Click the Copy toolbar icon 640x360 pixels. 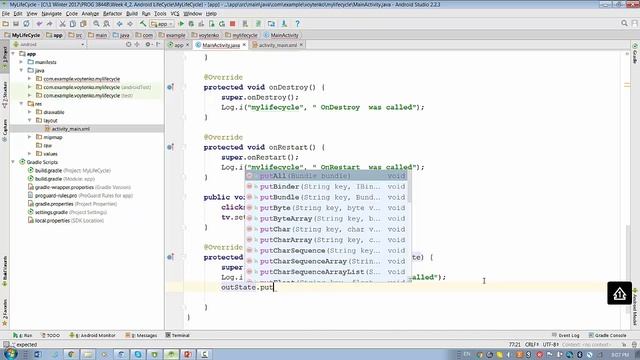tap(73, 24)
